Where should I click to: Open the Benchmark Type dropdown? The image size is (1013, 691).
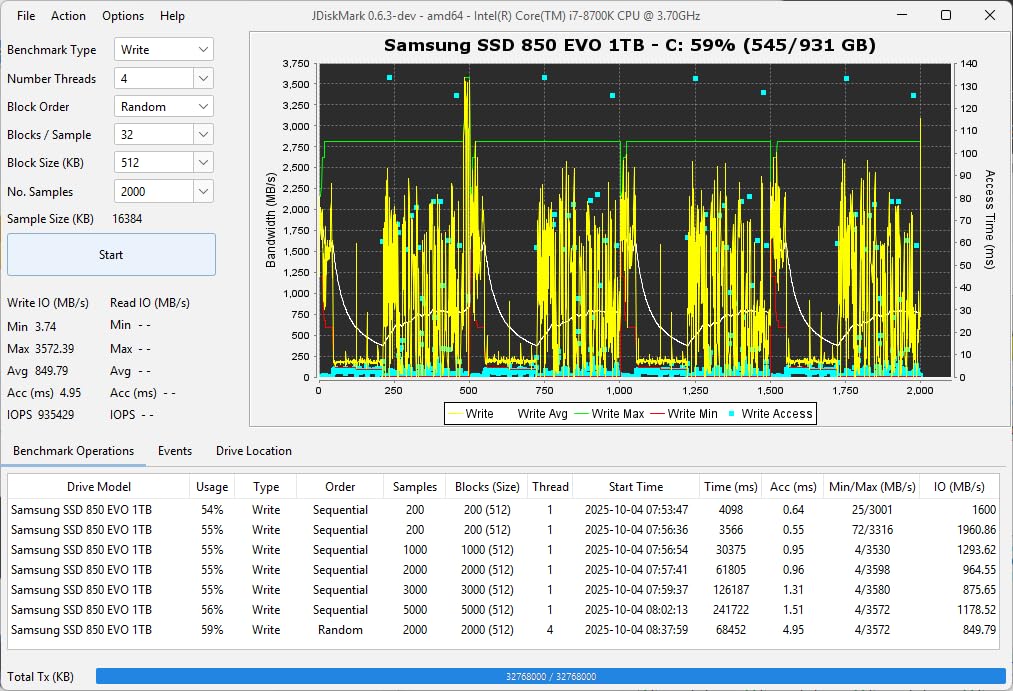163,49
